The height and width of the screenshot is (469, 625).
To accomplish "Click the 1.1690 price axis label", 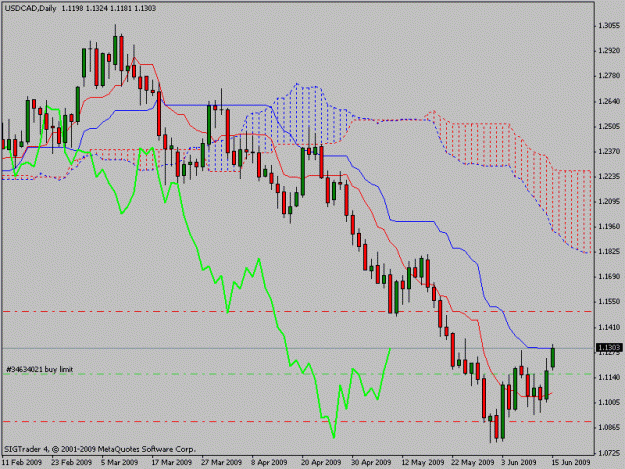I will [609, 276].
